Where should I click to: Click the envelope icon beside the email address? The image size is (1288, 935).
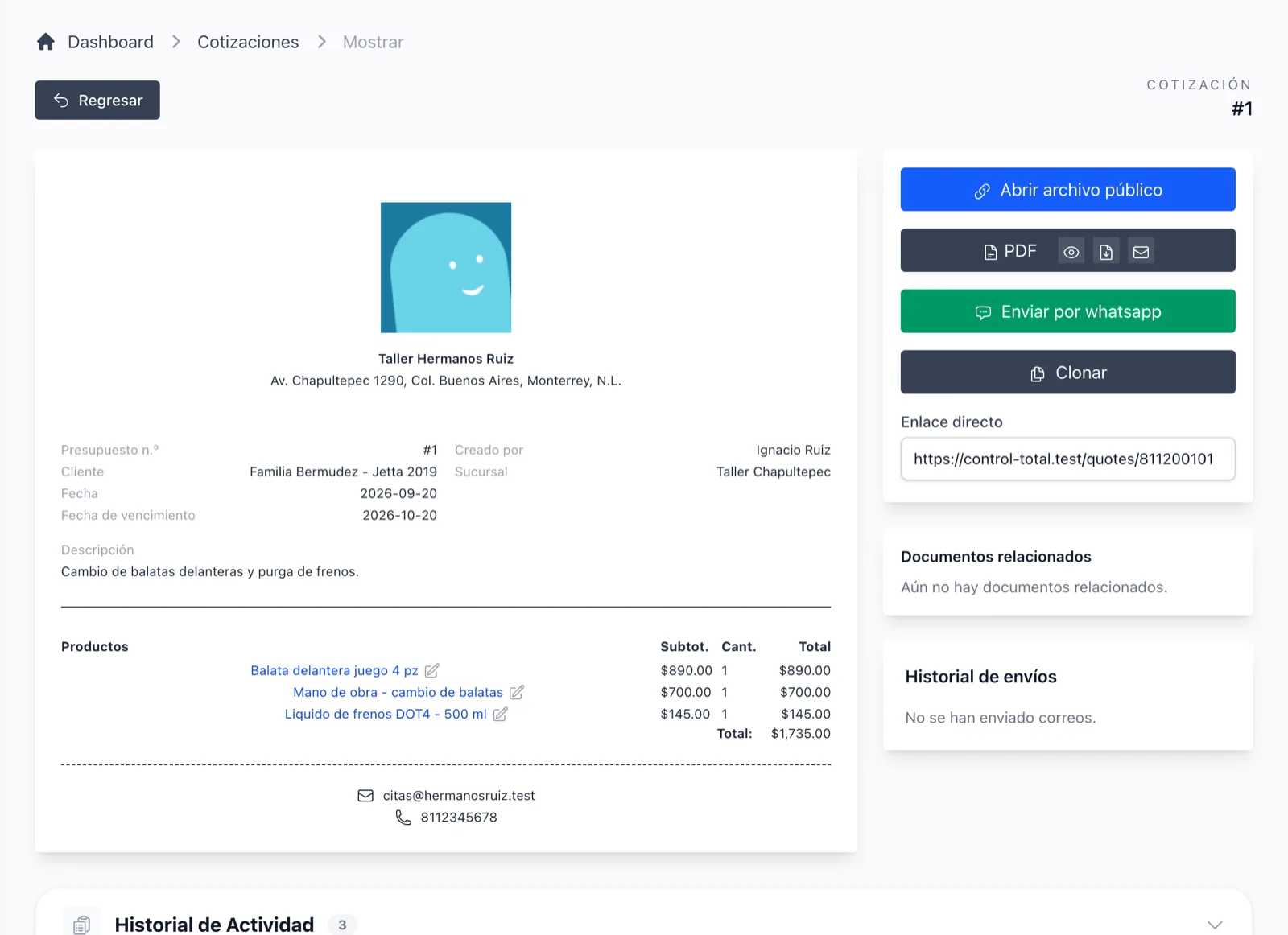point(365,795)
